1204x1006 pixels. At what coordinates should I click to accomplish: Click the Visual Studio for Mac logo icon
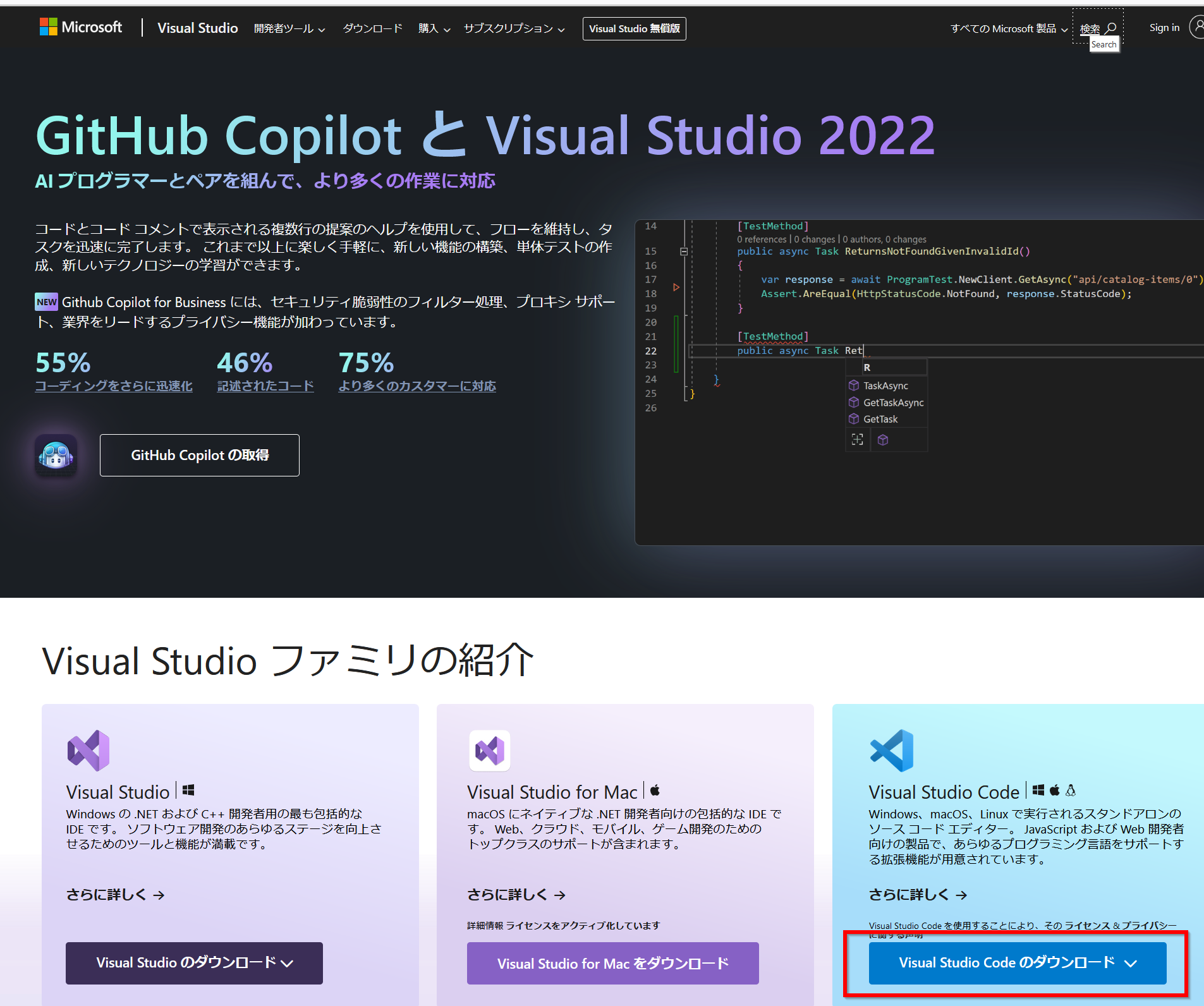point(490,751)
